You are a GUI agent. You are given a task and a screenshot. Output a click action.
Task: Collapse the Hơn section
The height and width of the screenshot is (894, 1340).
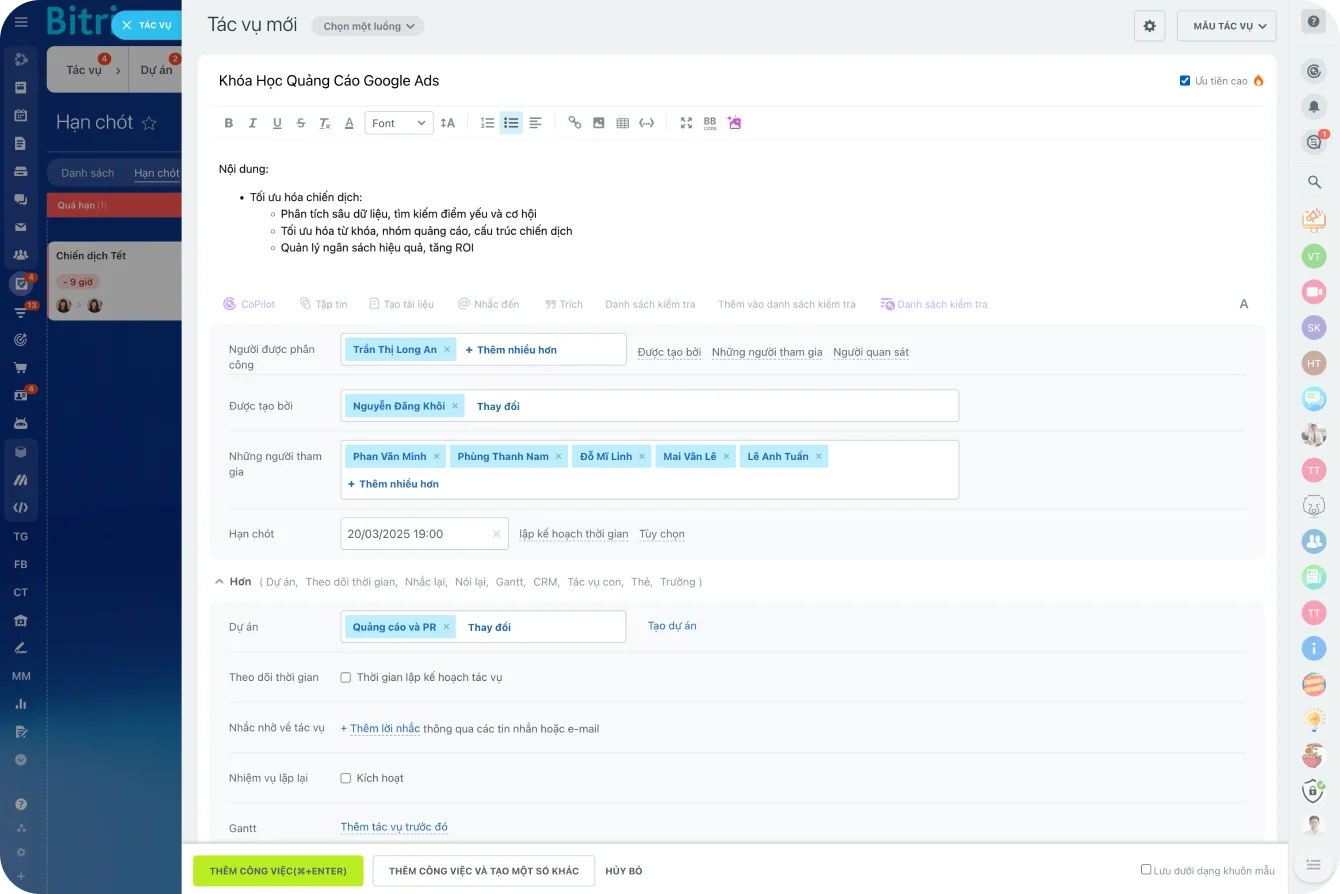pyautogui.click(x=219, y=582)
